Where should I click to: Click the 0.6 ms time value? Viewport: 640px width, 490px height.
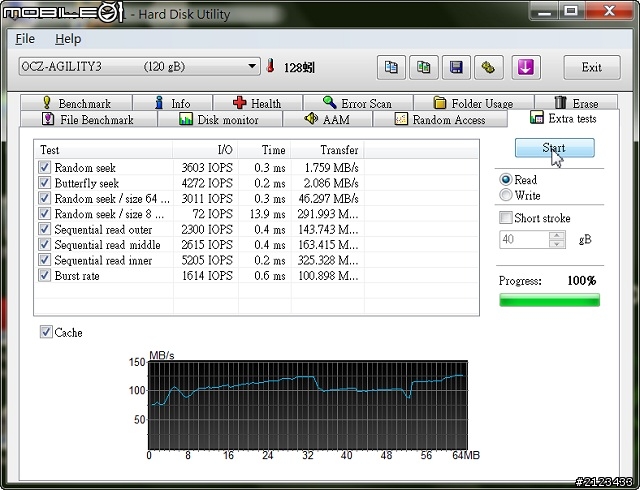click(270, 276)
